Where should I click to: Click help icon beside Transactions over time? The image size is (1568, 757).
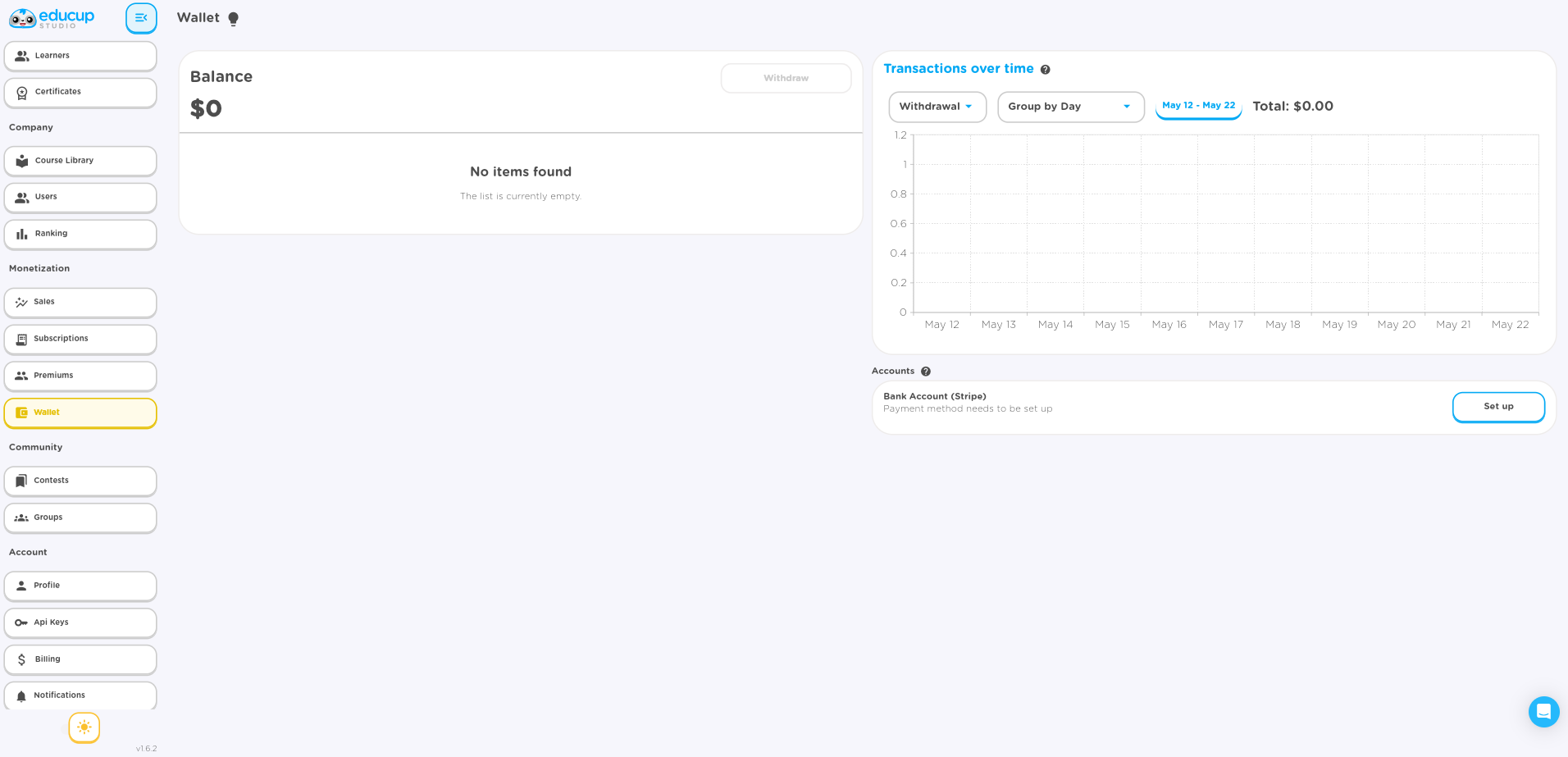[1046, 70]
